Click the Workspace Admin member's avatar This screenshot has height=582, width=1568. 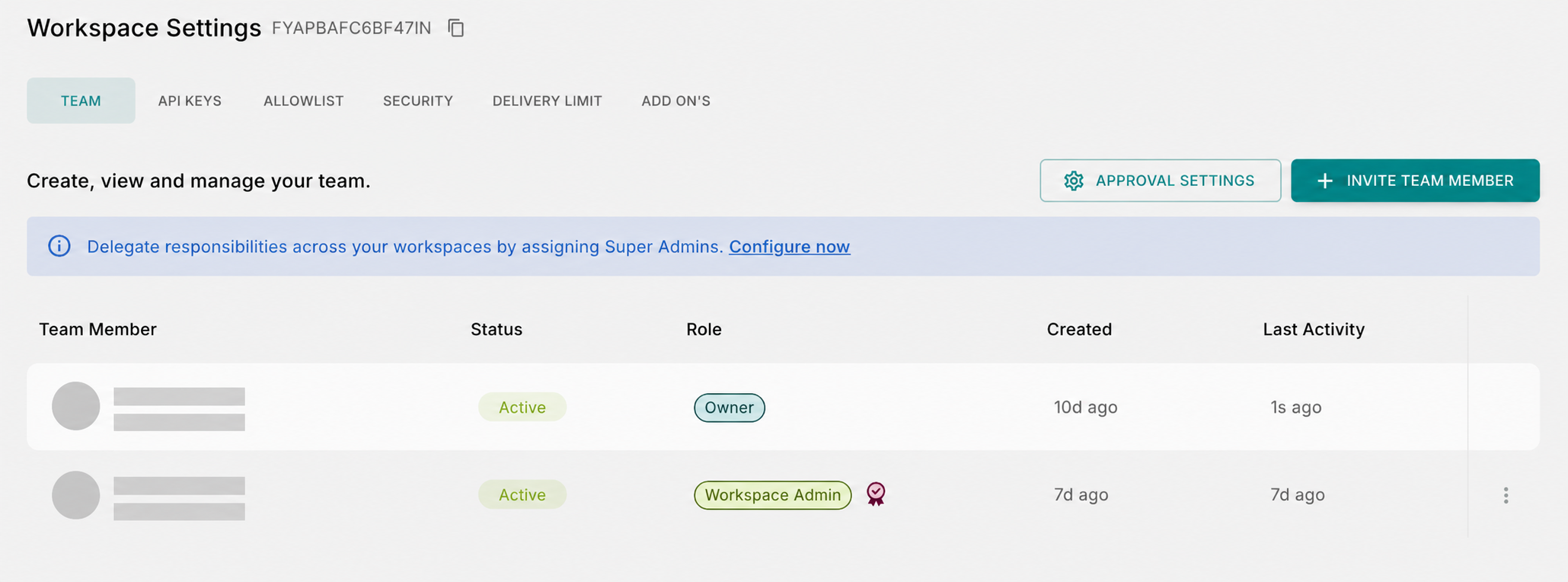pyautogui.click(x=76, y=495)
